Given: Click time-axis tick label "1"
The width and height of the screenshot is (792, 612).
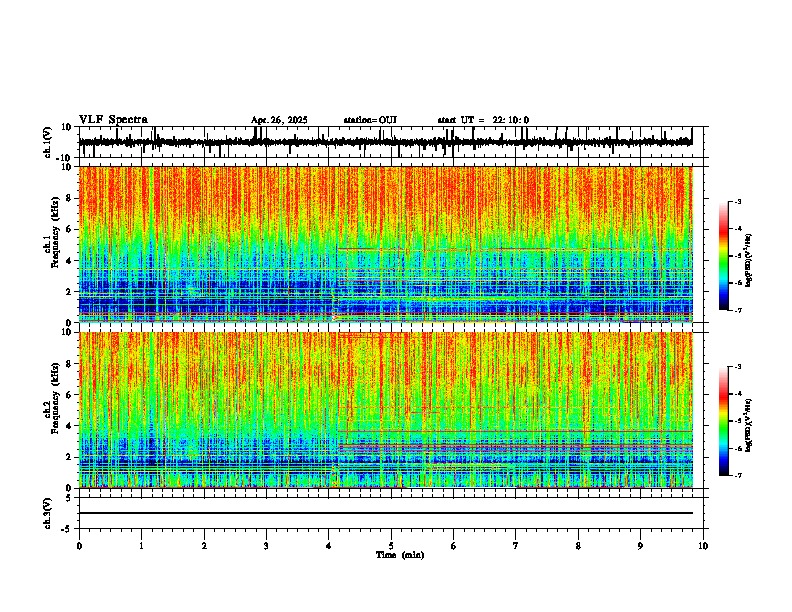Looking at the screenshot, I should pyautogui.click(x=141, y=546).
